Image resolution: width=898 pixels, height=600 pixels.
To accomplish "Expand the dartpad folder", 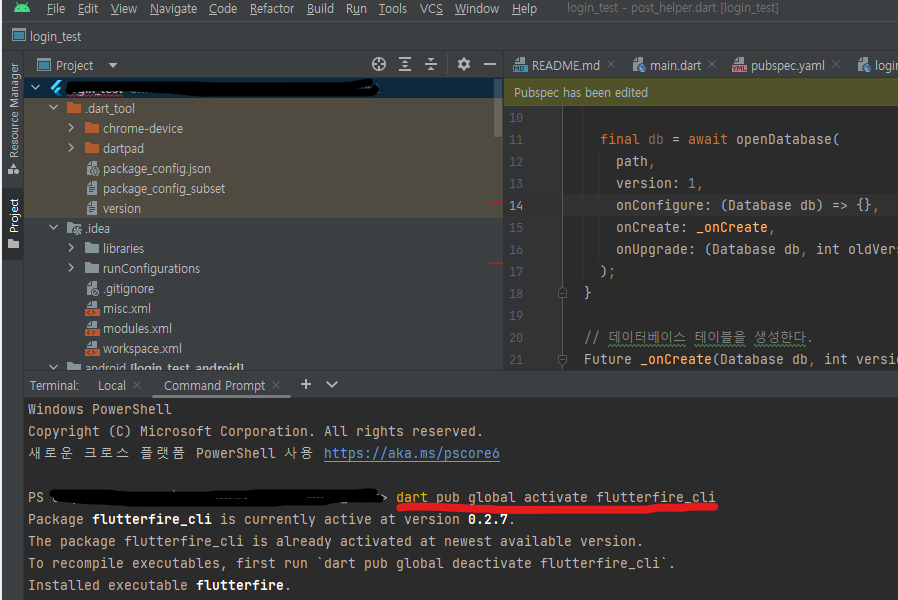I will [x=71, y=148].
